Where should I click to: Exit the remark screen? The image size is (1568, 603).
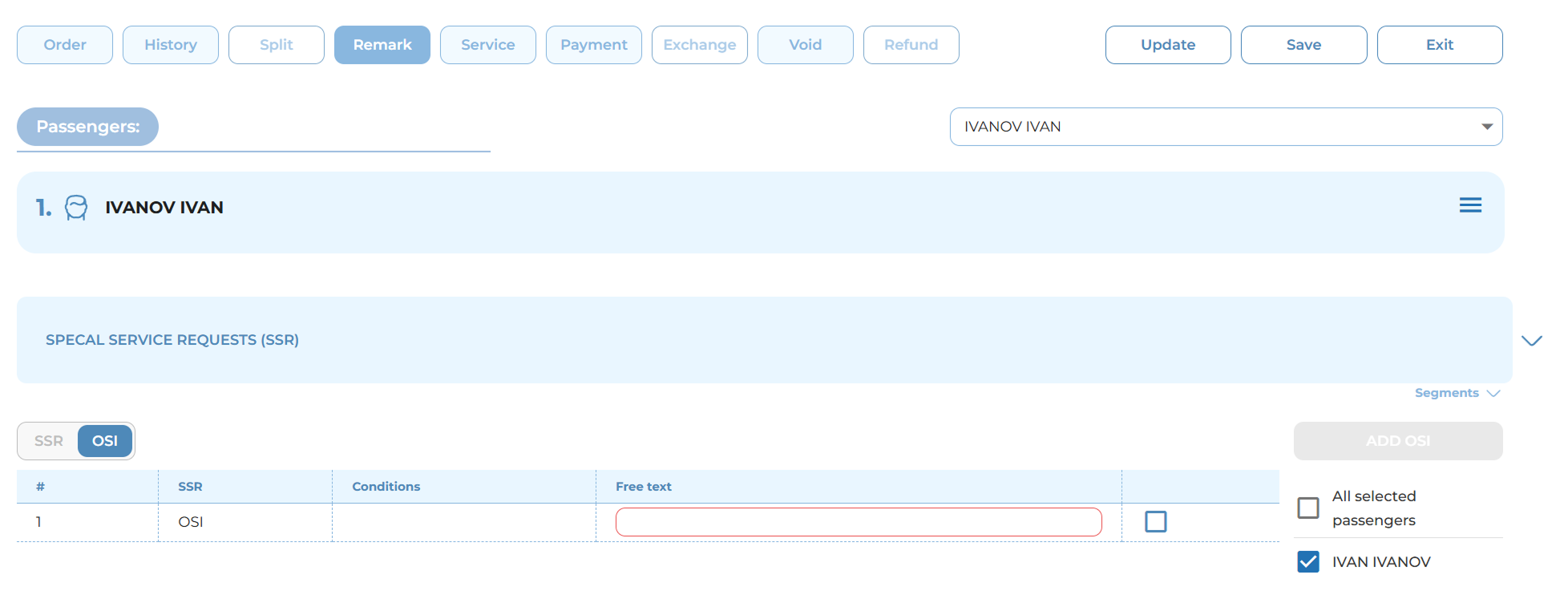[x=1439, y=45]
